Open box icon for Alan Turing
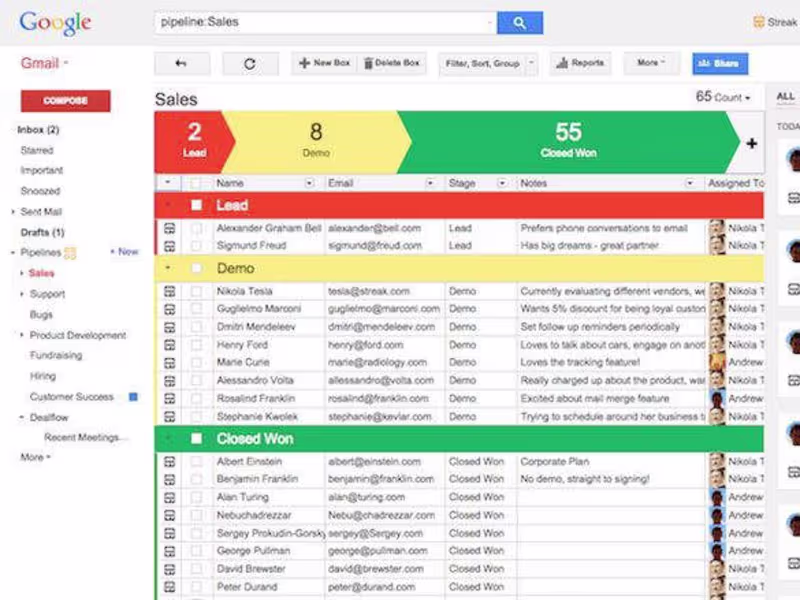 click(x=169, y=497)
